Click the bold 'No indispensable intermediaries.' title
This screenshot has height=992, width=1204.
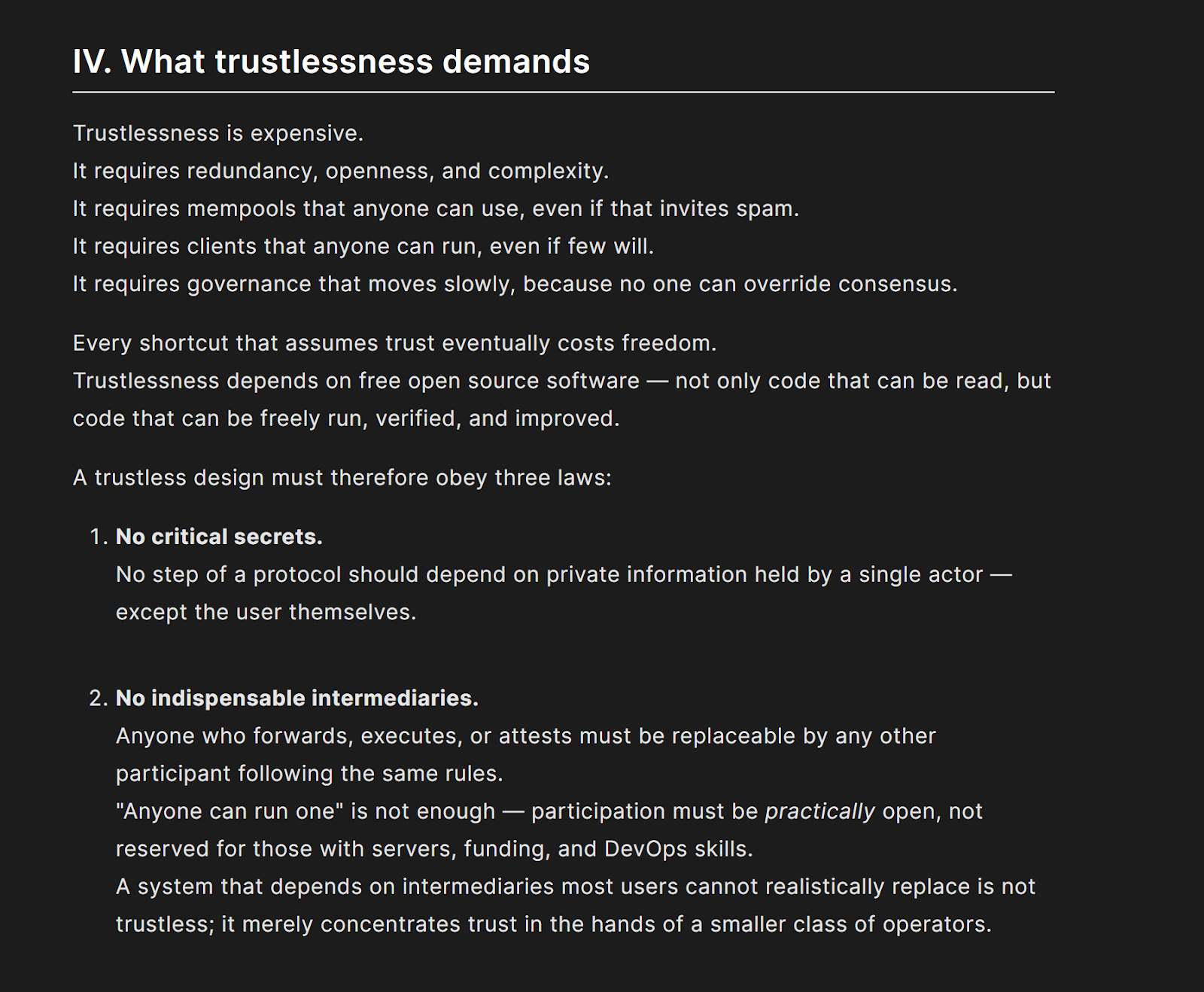point(296,698)
